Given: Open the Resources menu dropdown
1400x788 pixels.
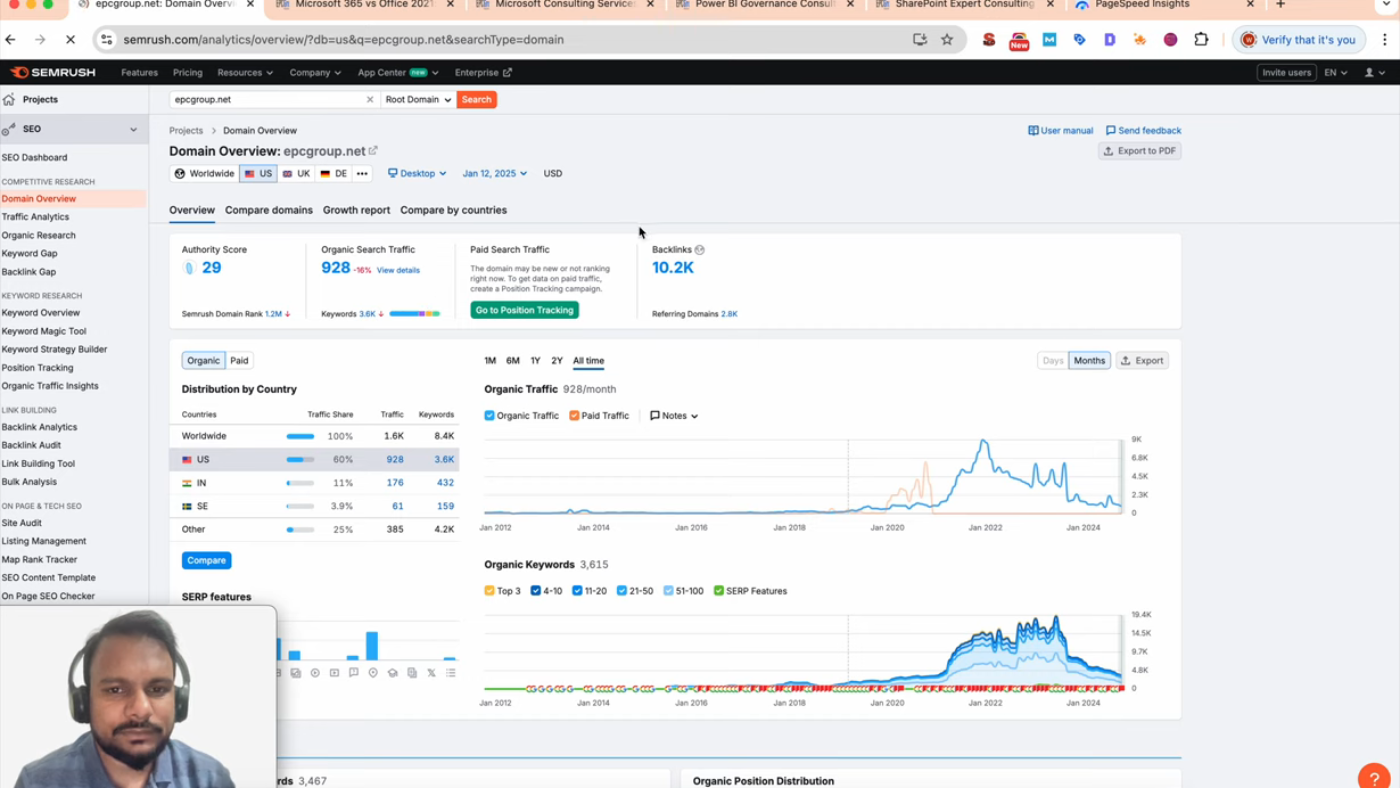Looking at the screenshot, I should tap(245, 73).
